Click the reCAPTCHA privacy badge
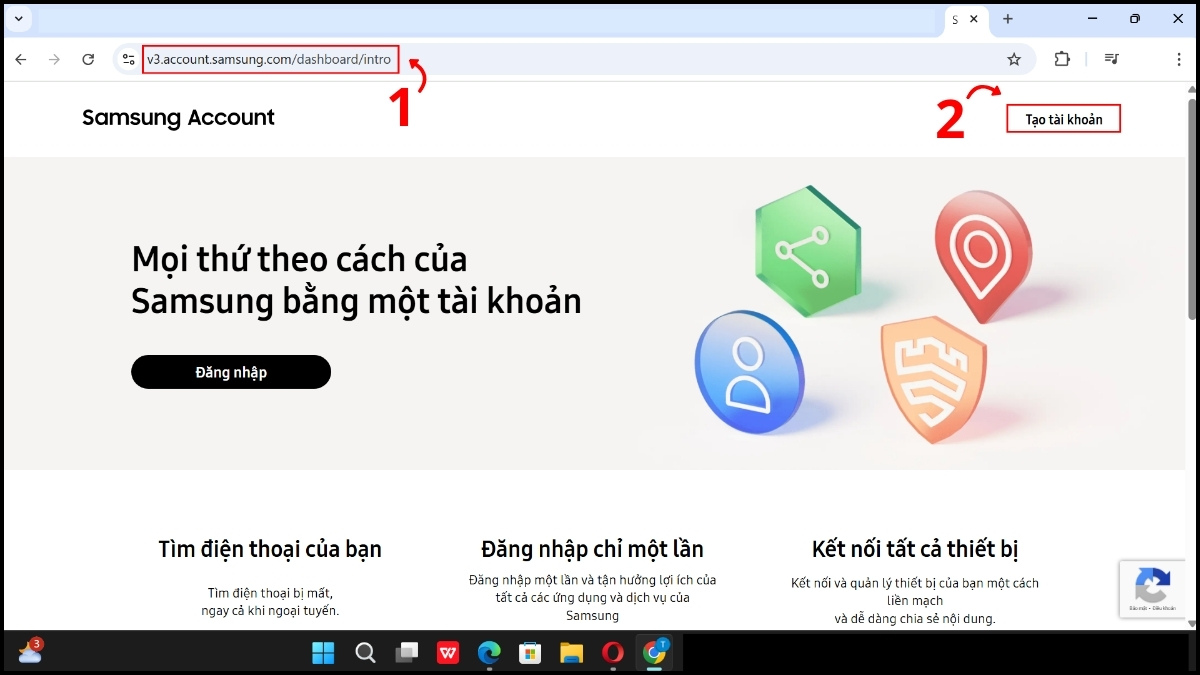Viewport: 1200px width, 675px height. 1152,589
